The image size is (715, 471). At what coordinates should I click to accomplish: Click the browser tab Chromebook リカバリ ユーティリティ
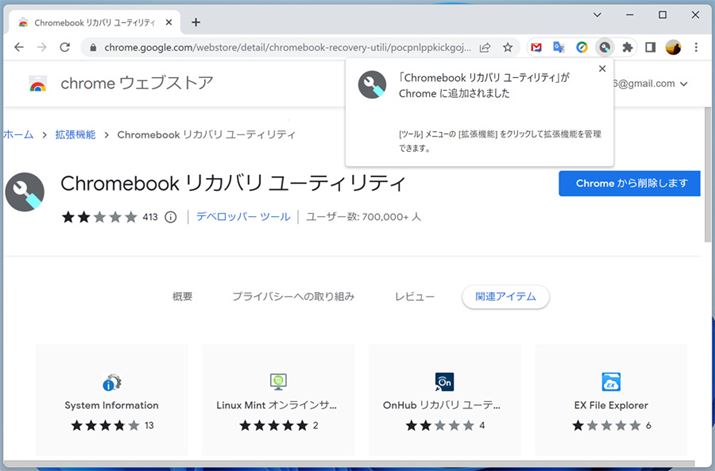click(x=95, y=22)
